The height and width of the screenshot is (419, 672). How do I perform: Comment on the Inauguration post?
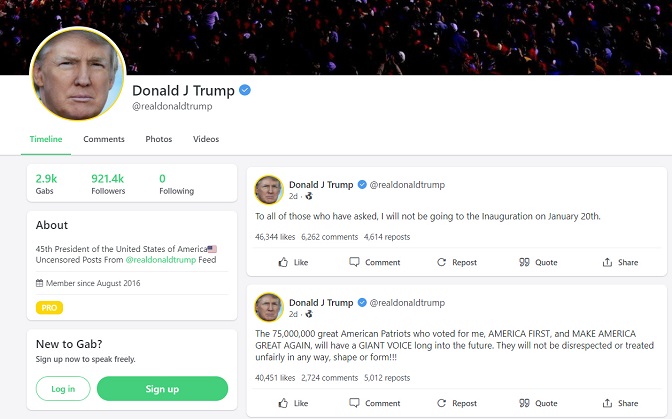pos(375,262)
